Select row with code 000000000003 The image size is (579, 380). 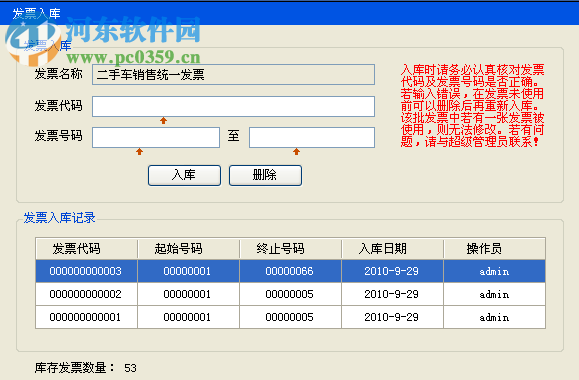pyautogui.click(x=290, y=271)
